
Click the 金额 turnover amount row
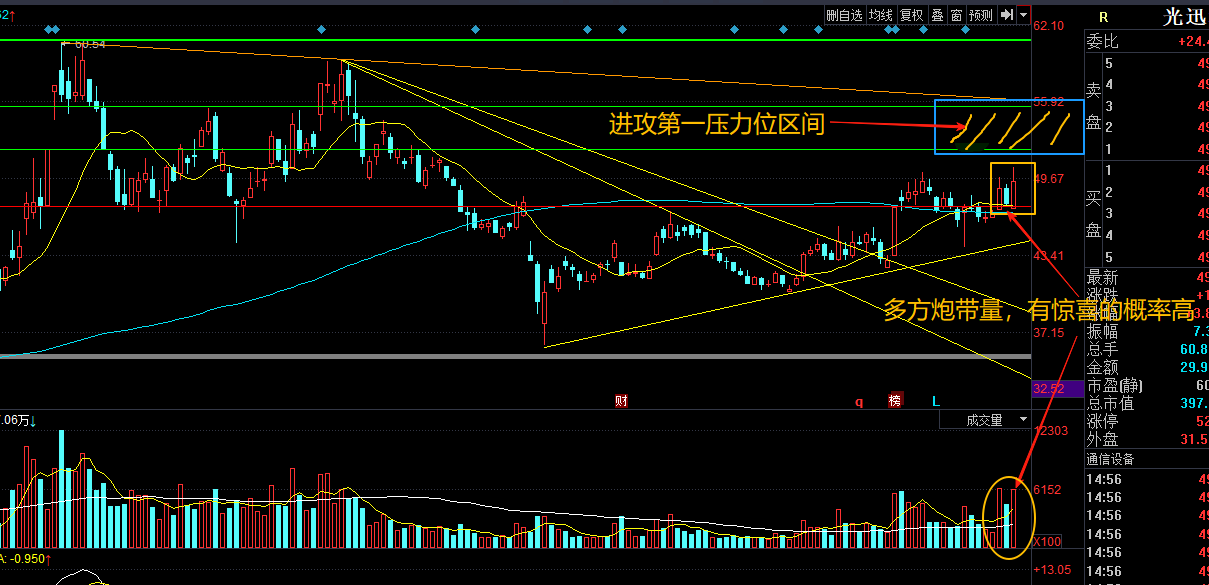coord(1147,367)
